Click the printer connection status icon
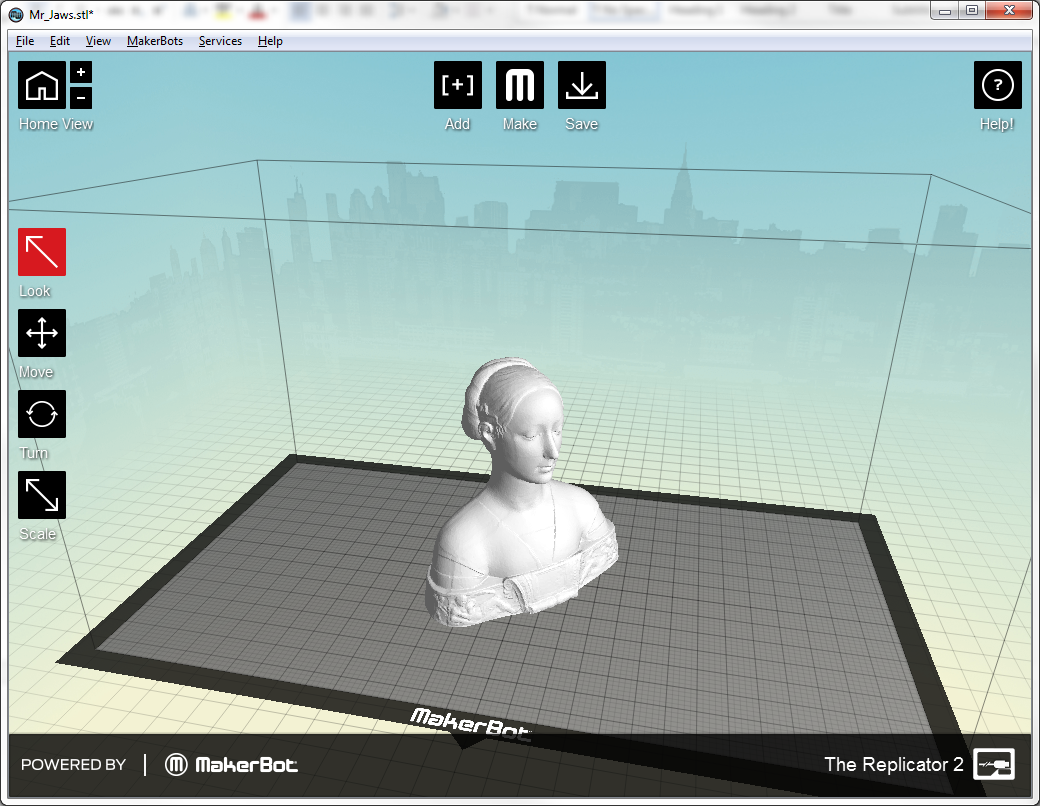 coord(994,765)
